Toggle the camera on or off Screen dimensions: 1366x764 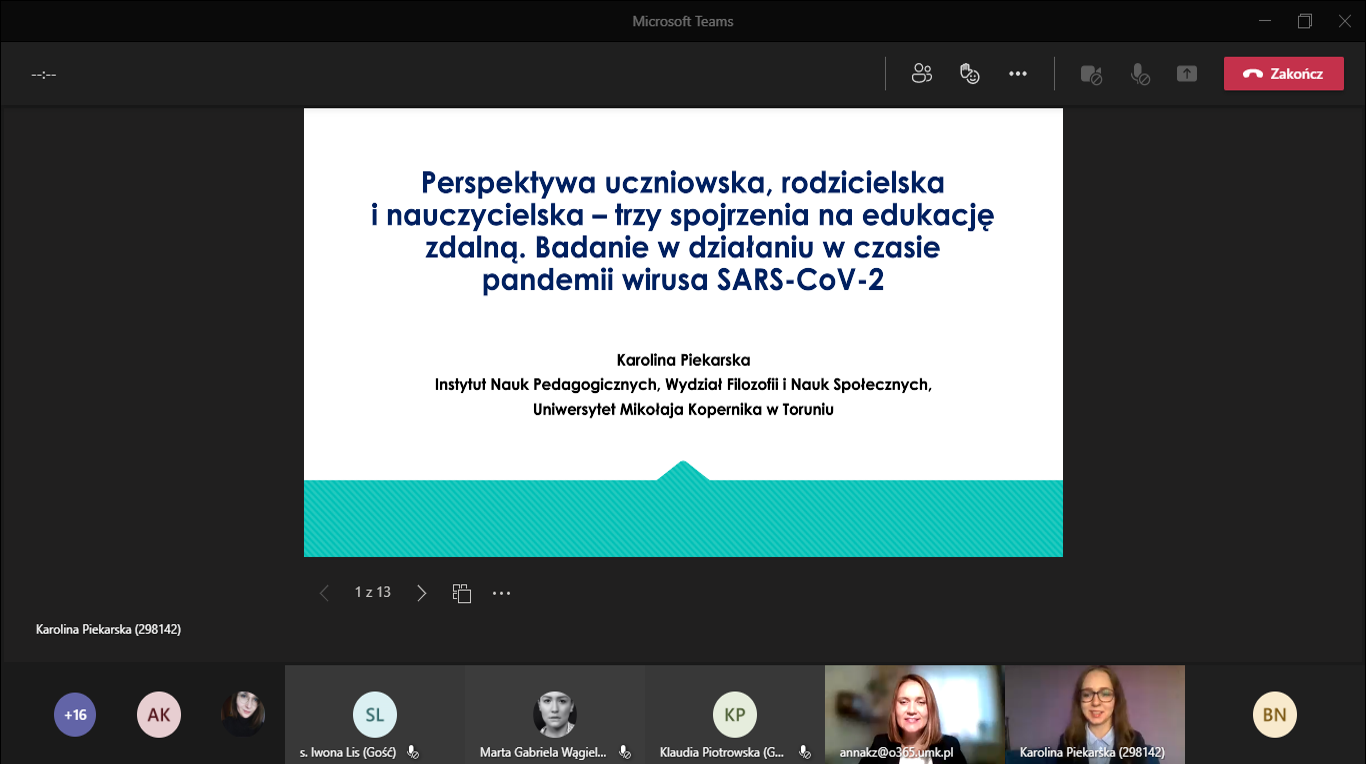click(1091, 74)
